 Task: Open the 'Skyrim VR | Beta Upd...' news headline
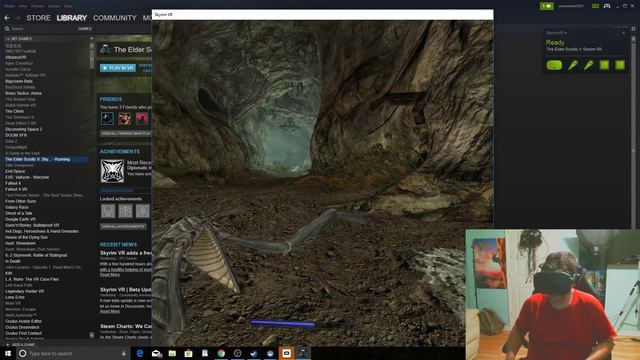point(126,290)
